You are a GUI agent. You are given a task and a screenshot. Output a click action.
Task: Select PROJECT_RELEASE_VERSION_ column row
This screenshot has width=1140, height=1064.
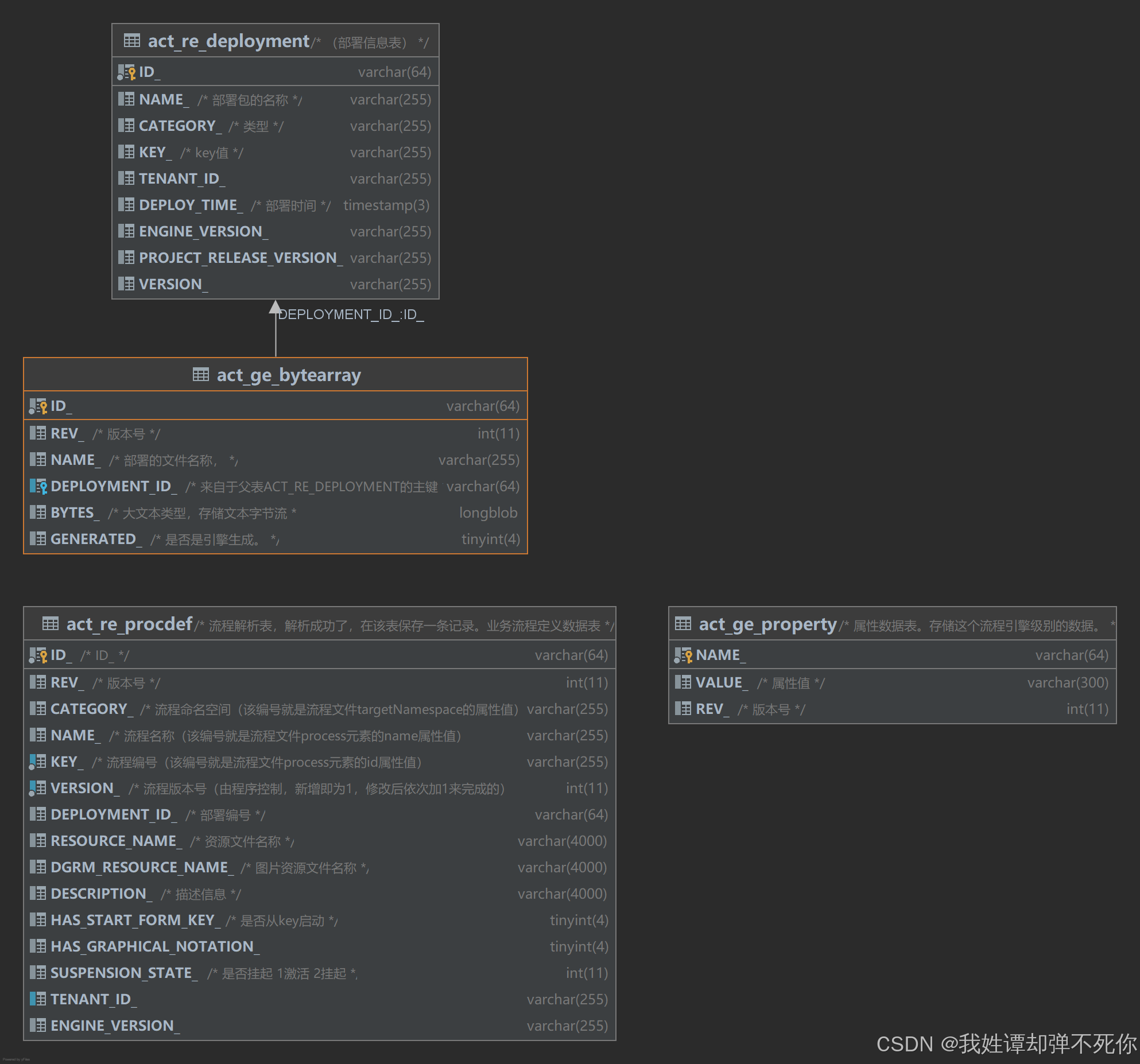[x=241, y=258]
